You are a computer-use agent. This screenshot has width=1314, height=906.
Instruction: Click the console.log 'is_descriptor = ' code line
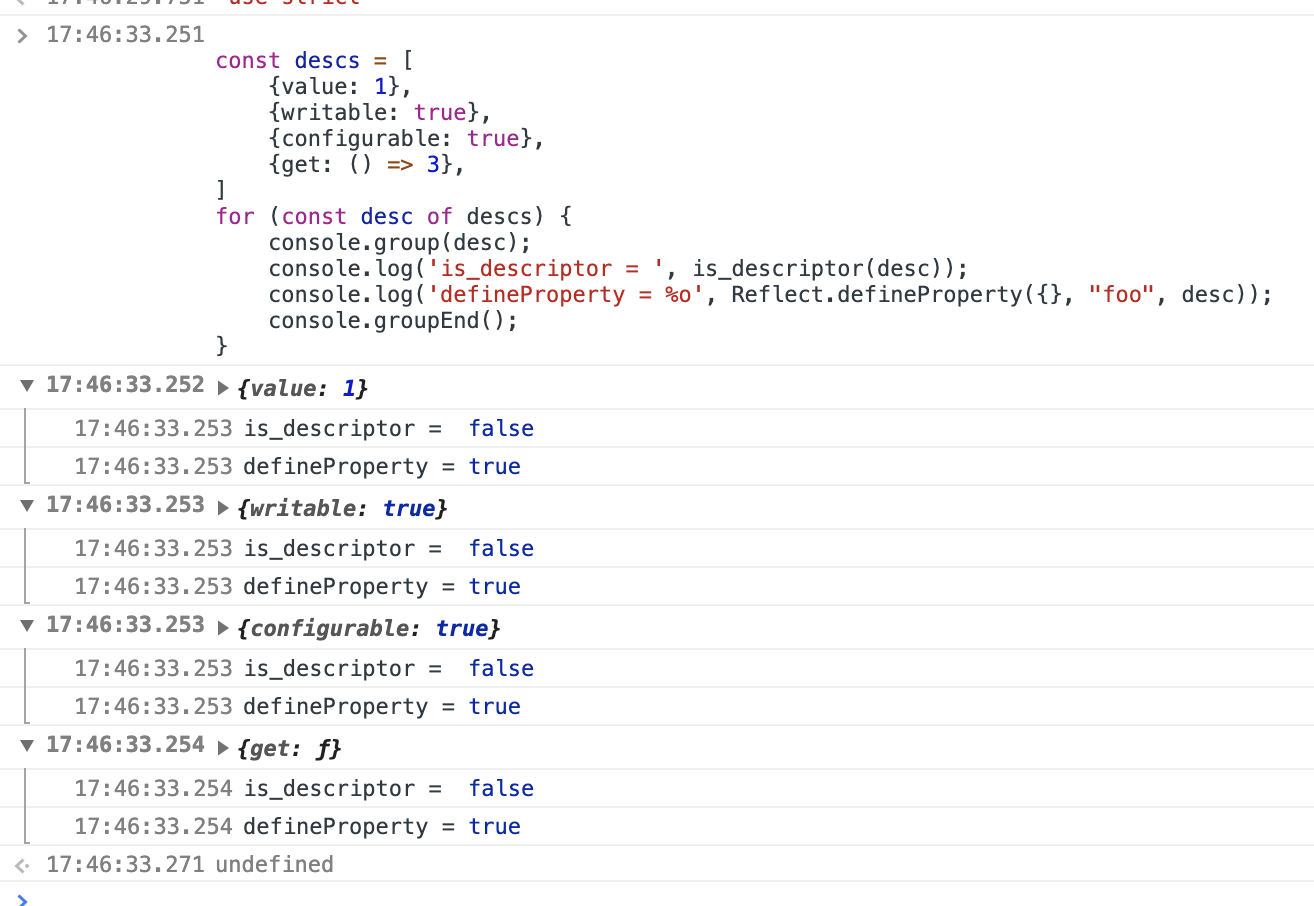618,268
